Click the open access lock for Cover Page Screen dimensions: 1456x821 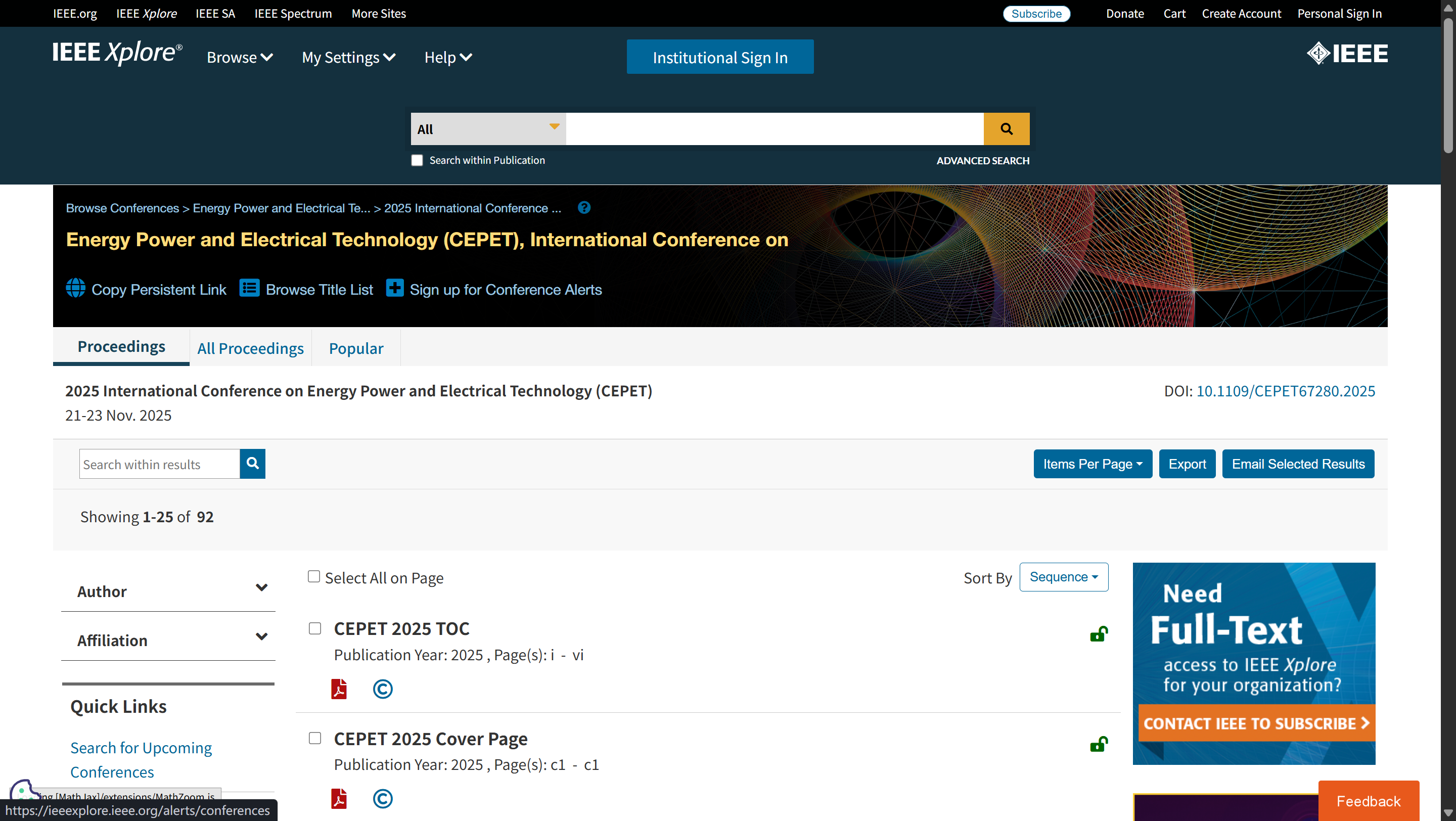pyautogui.click(x=1099, y=744)
